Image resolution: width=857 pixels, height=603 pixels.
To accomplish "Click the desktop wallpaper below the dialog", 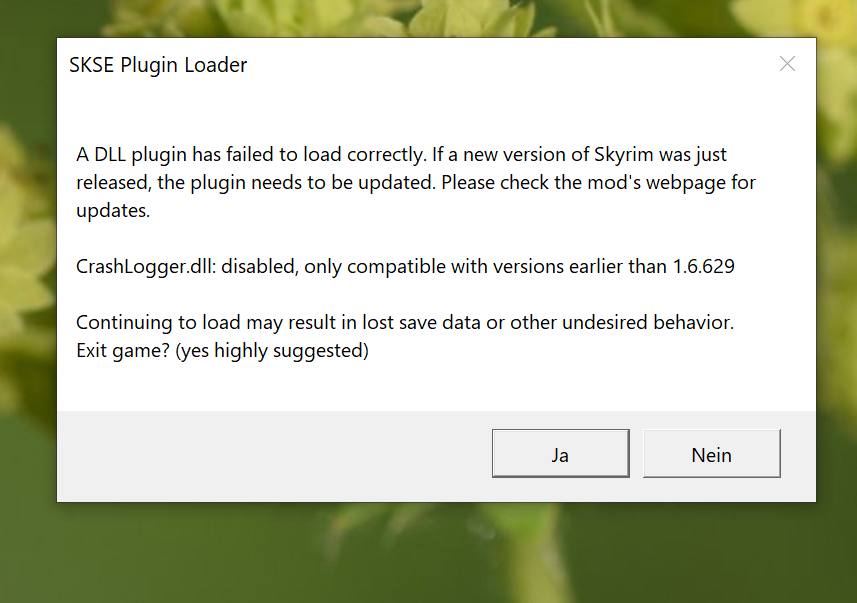I will pos(430,555).
